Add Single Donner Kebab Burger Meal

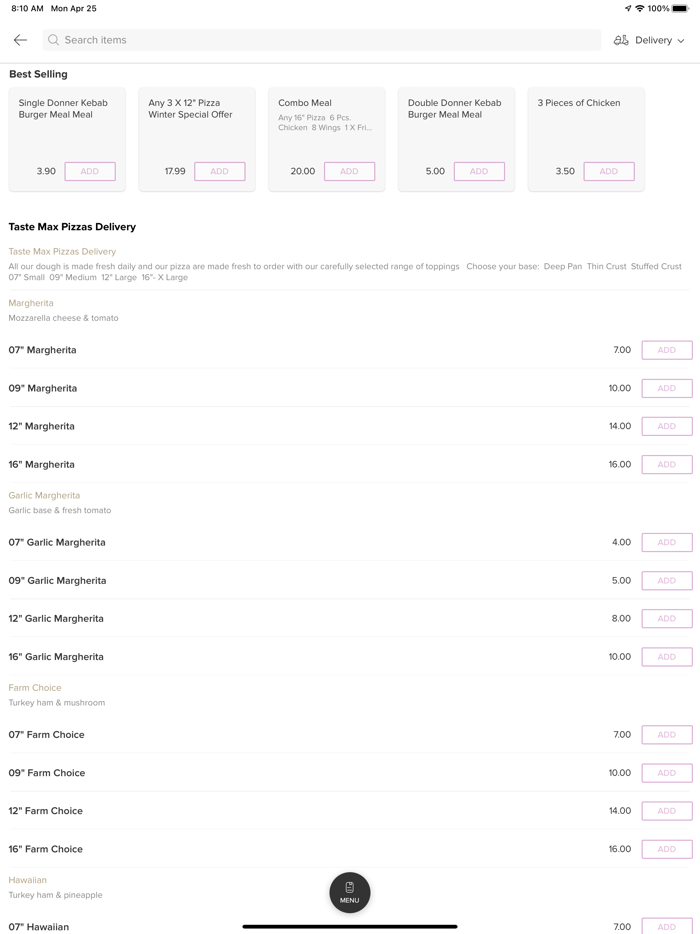pos(90,171)
